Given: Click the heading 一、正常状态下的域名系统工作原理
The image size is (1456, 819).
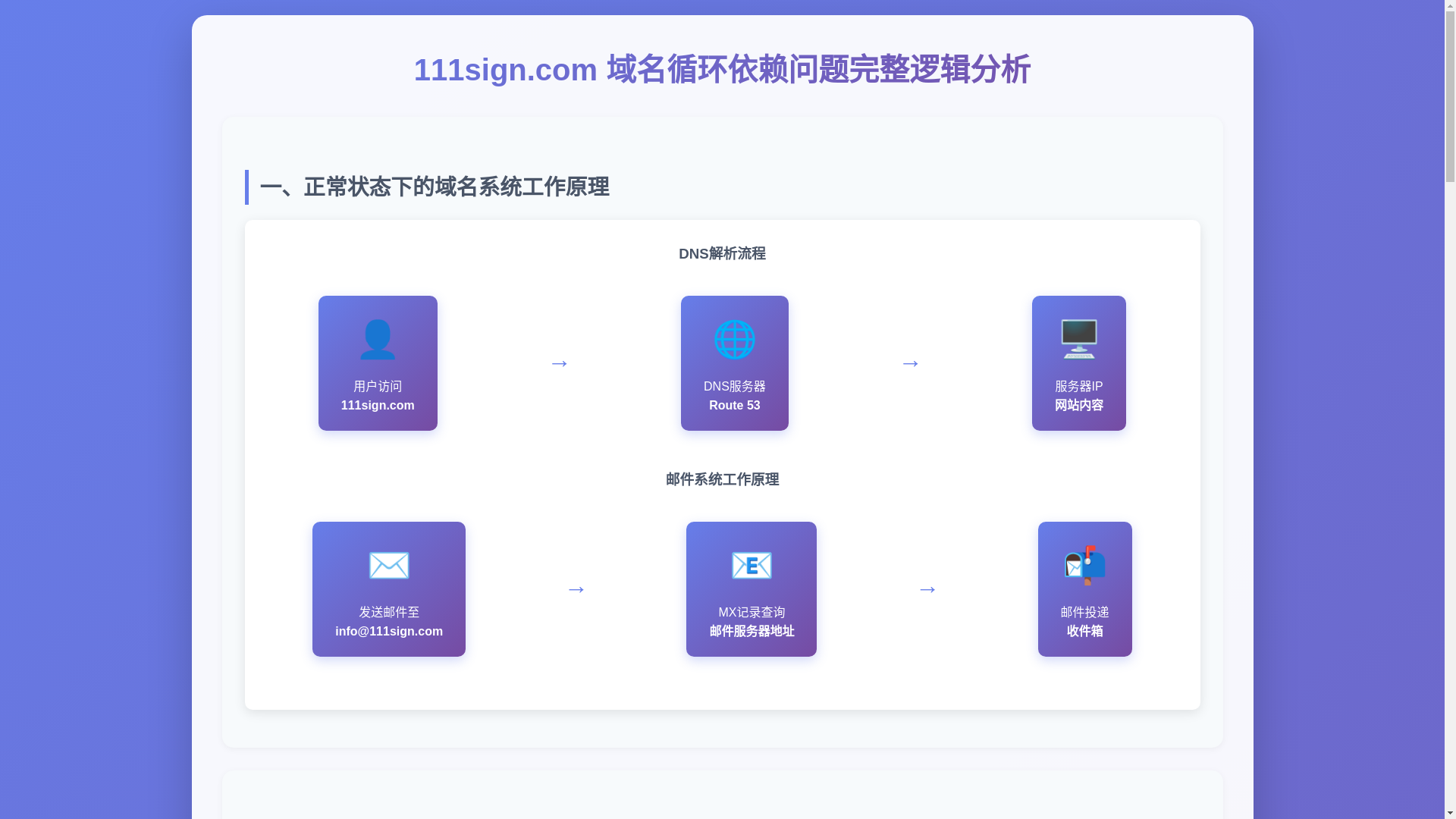Looking at the screenshot, I should pyautogui.click(x=435, y=187).
